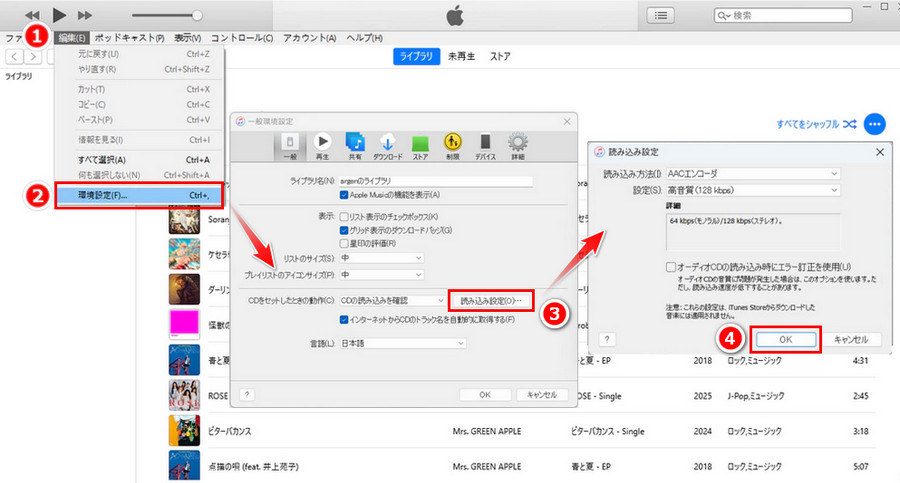
Task: Click the ライブラリ名 text field
Action: click(x=435, y=181)
